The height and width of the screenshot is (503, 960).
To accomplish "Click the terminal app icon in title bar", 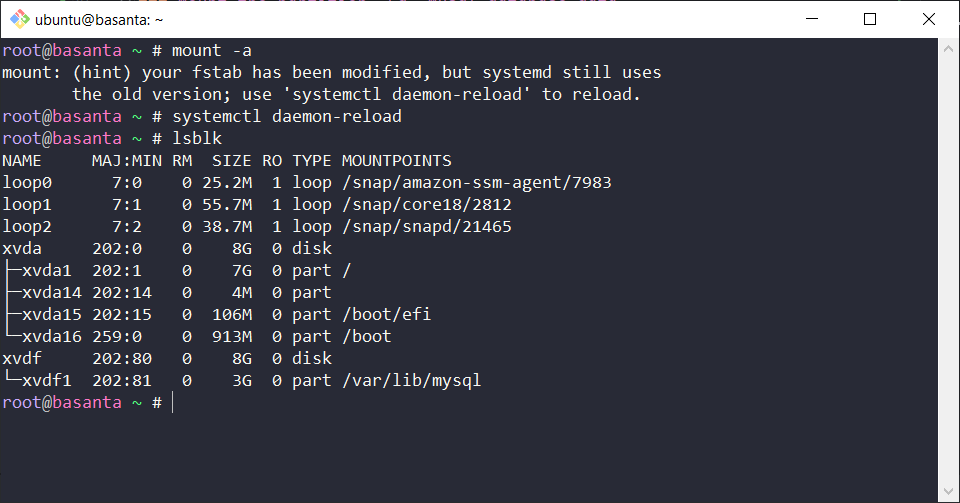I will click(x=17, y=19).
